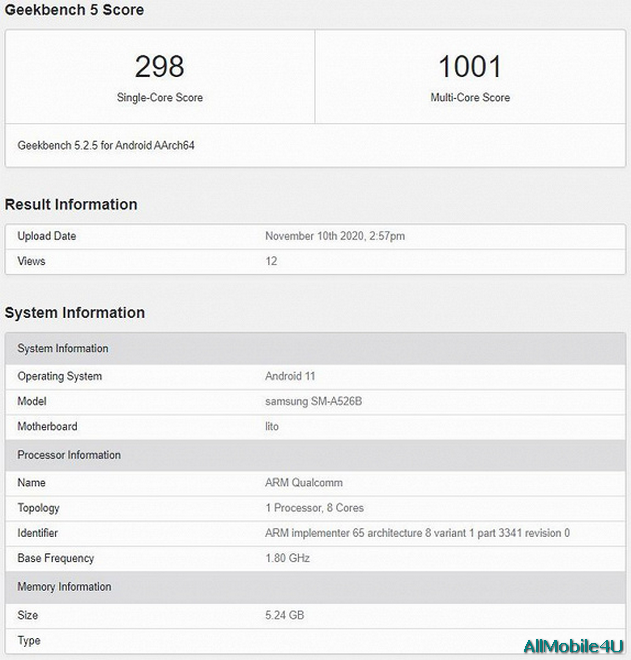631x660 pixels.
Task: Select the Identifier label
Action: pos(37,533)
